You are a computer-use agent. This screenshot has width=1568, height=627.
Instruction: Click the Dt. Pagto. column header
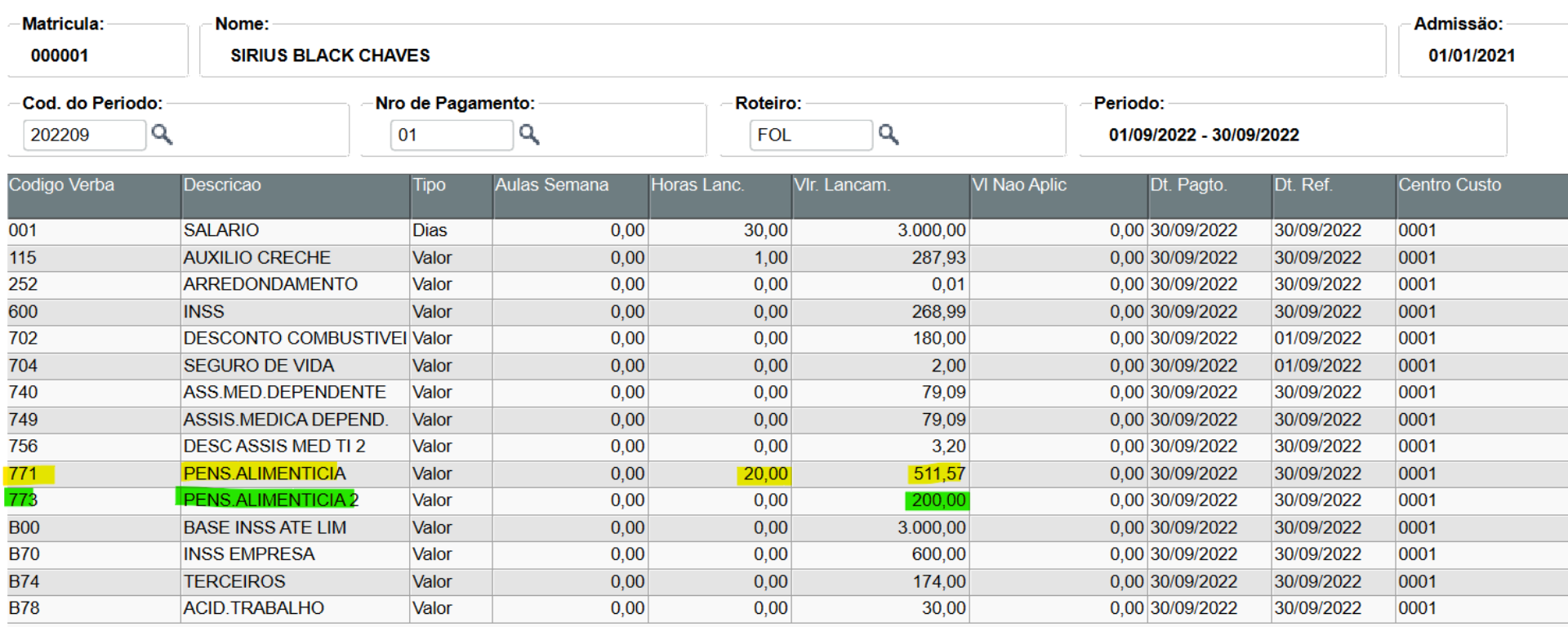[1209, 195]
